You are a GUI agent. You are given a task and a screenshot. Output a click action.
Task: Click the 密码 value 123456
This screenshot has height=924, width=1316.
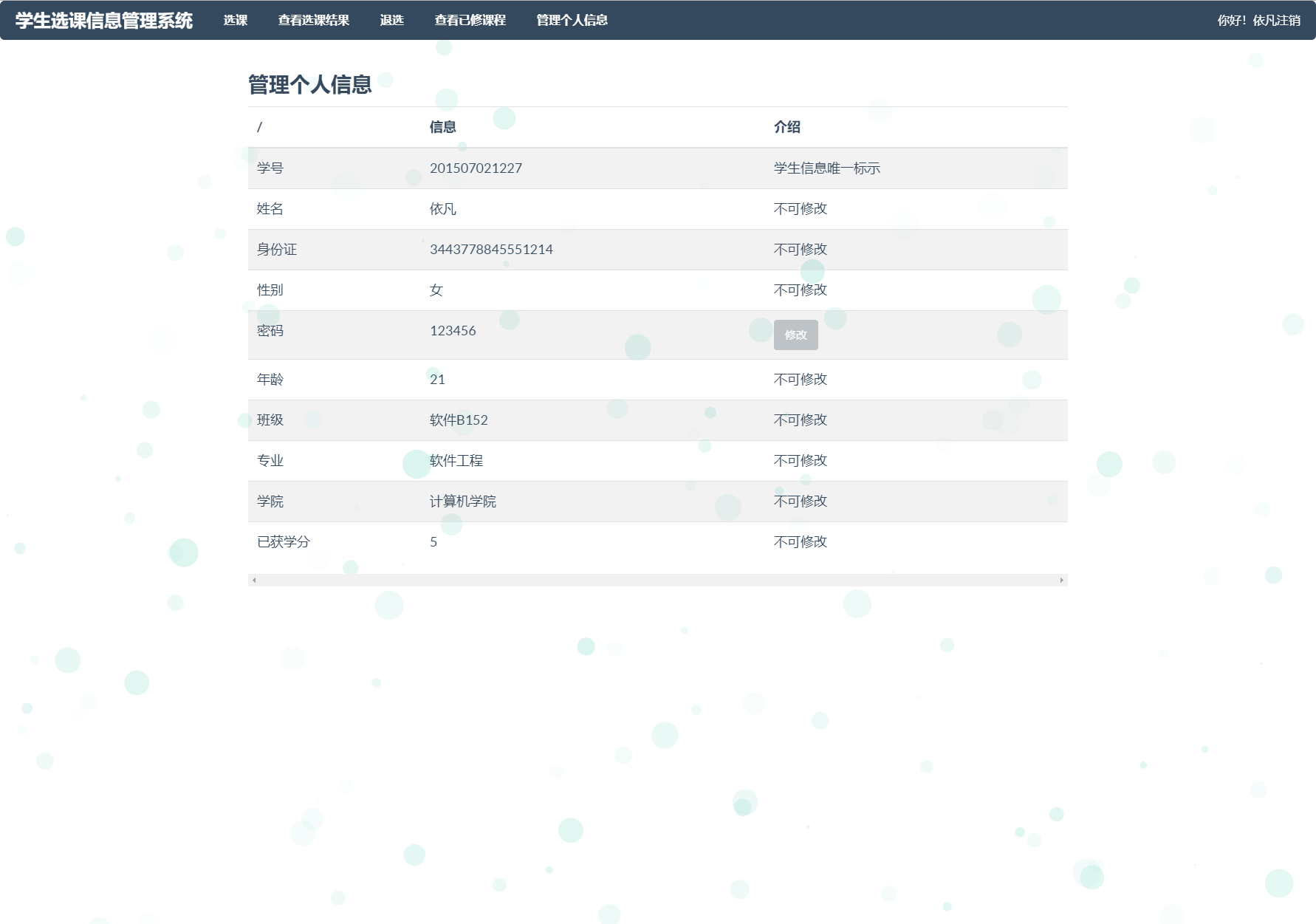(x=452, y=331)
